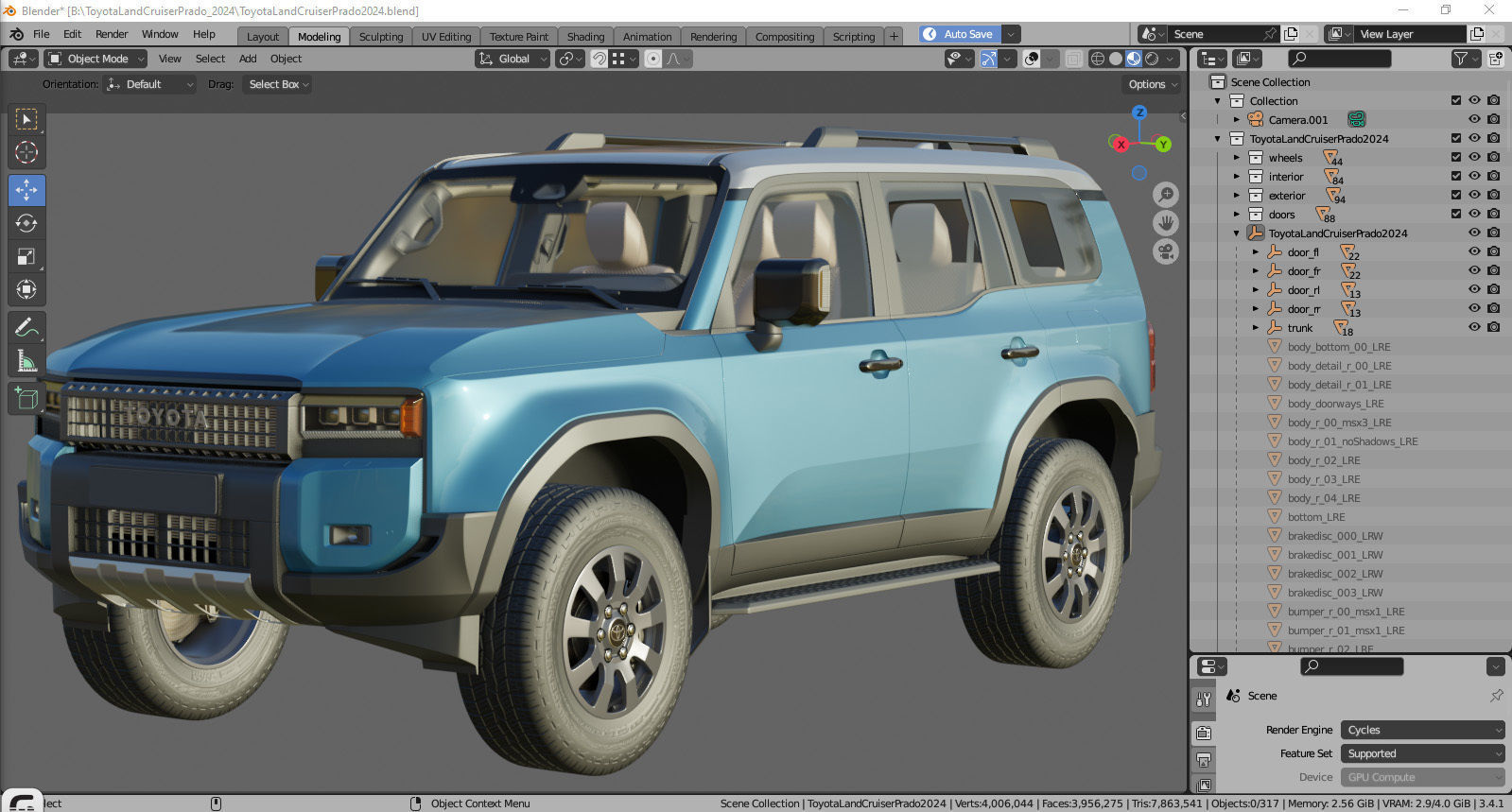Expand the interior collection
This screenshot has width=1512, height=812.
(1236, 177)
